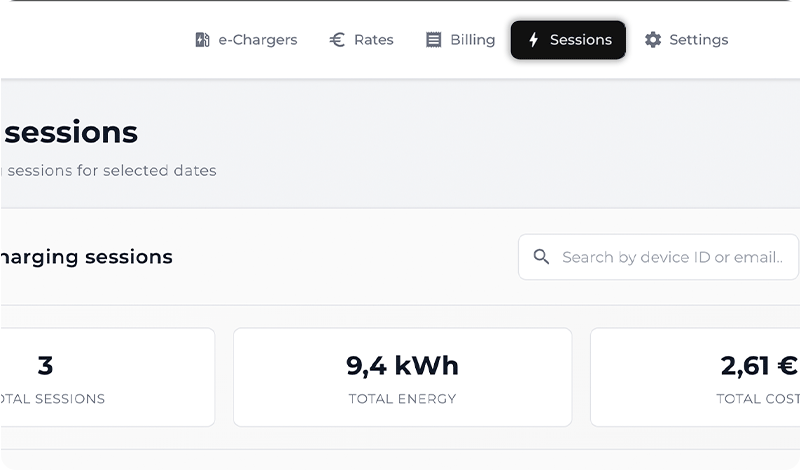
Task: Click the lightning bolt Sessions icon
Action: tap(533, 40)
